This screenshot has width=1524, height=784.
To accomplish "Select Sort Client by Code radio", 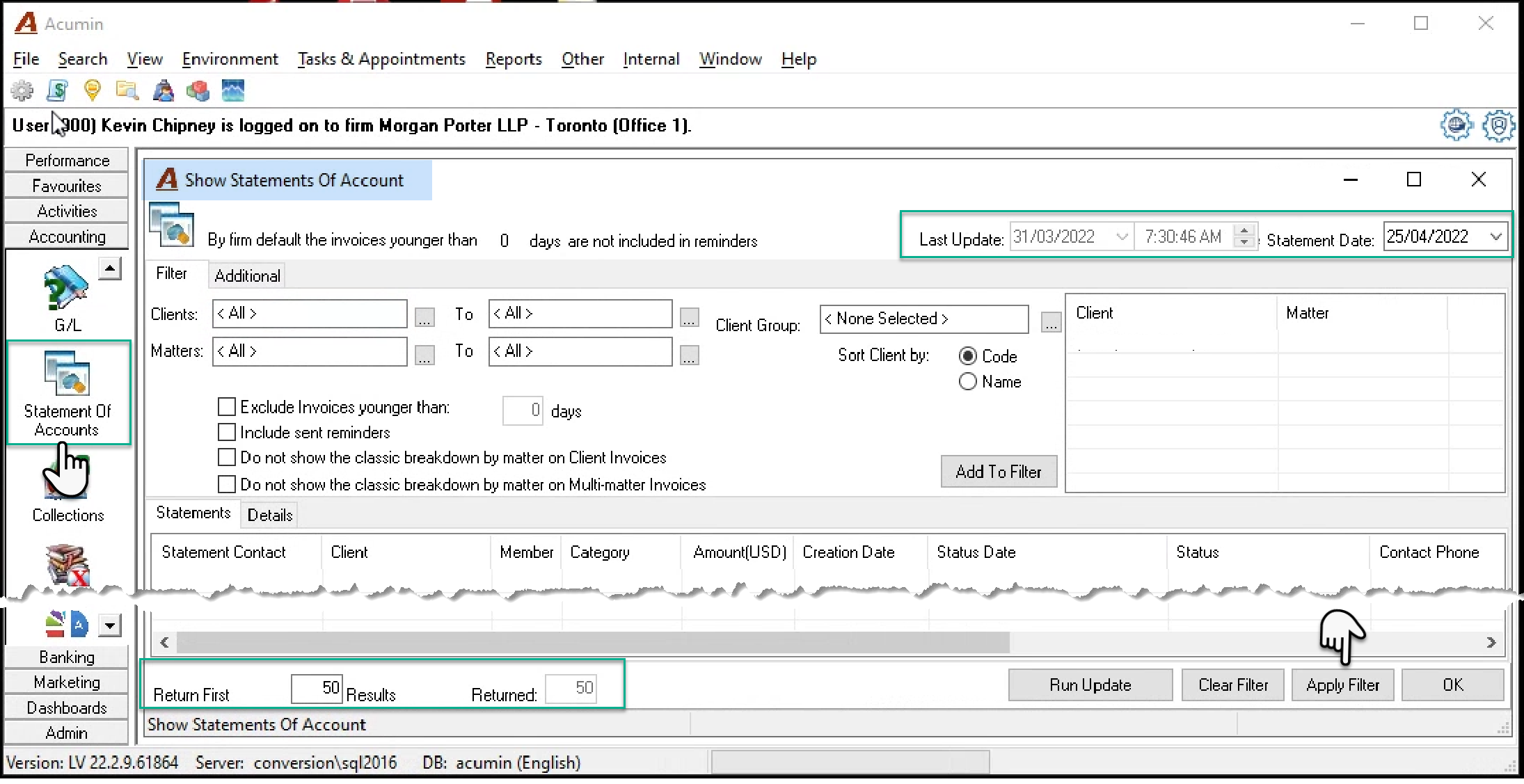I will pos(968,356).
